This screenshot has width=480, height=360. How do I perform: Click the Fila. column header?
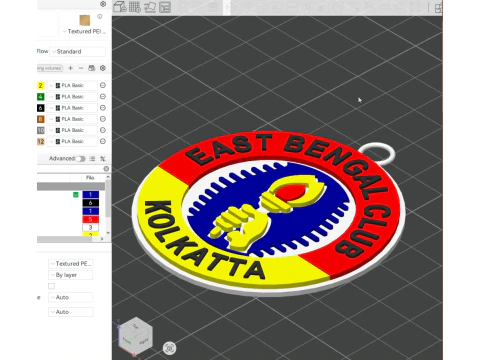click(90, 178)
